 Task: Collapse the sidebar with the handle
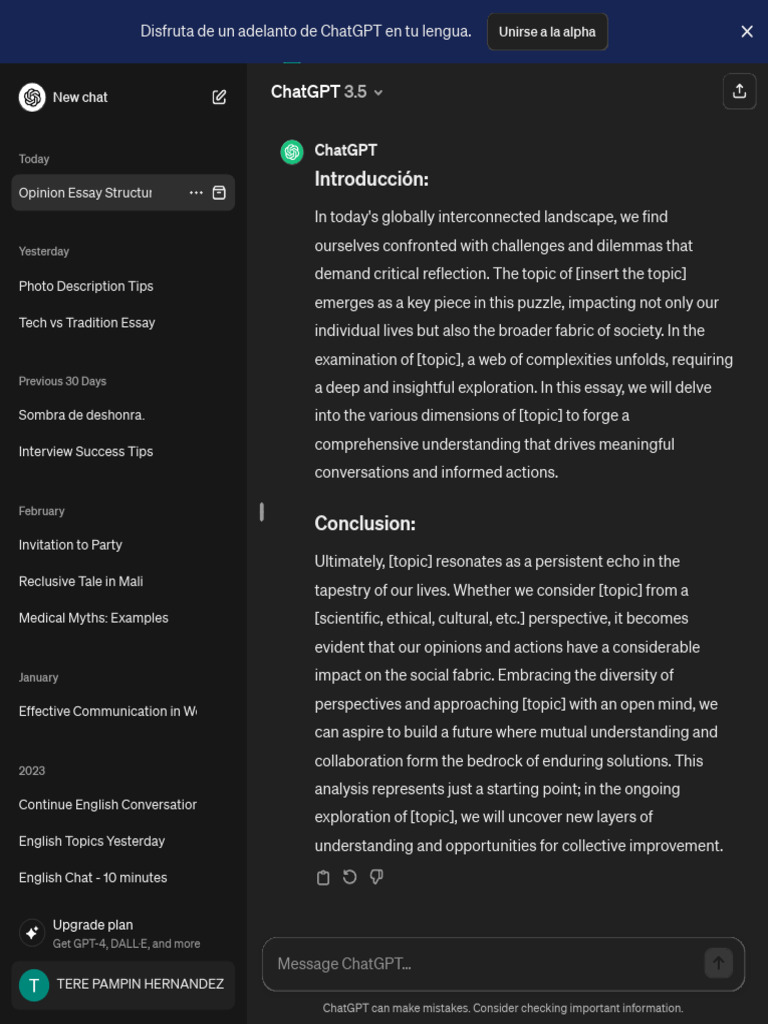pyautogui.click(x=262, y=512)
